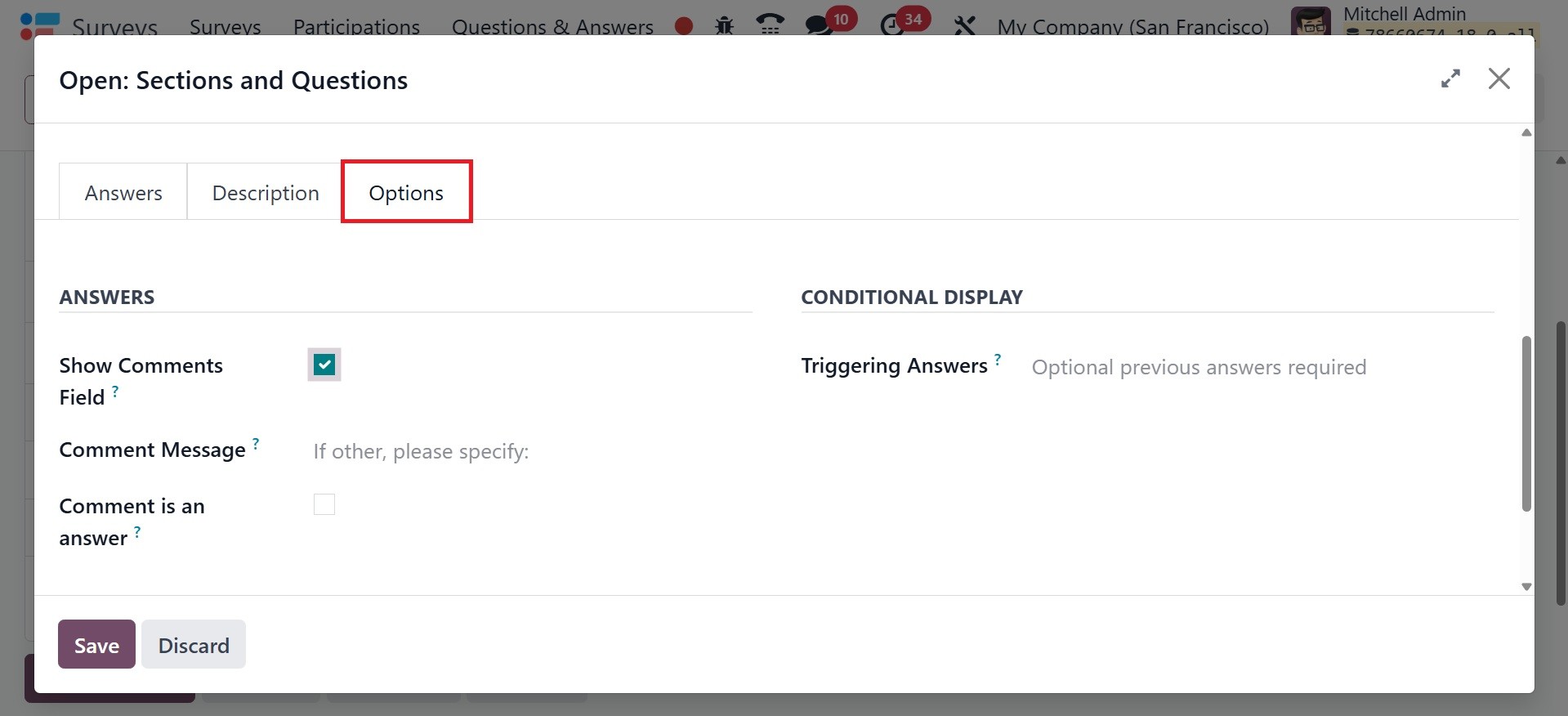1568x716 pixels.
Task: Click Mitchell Admin user avatar
Action: click(1311, 21)
